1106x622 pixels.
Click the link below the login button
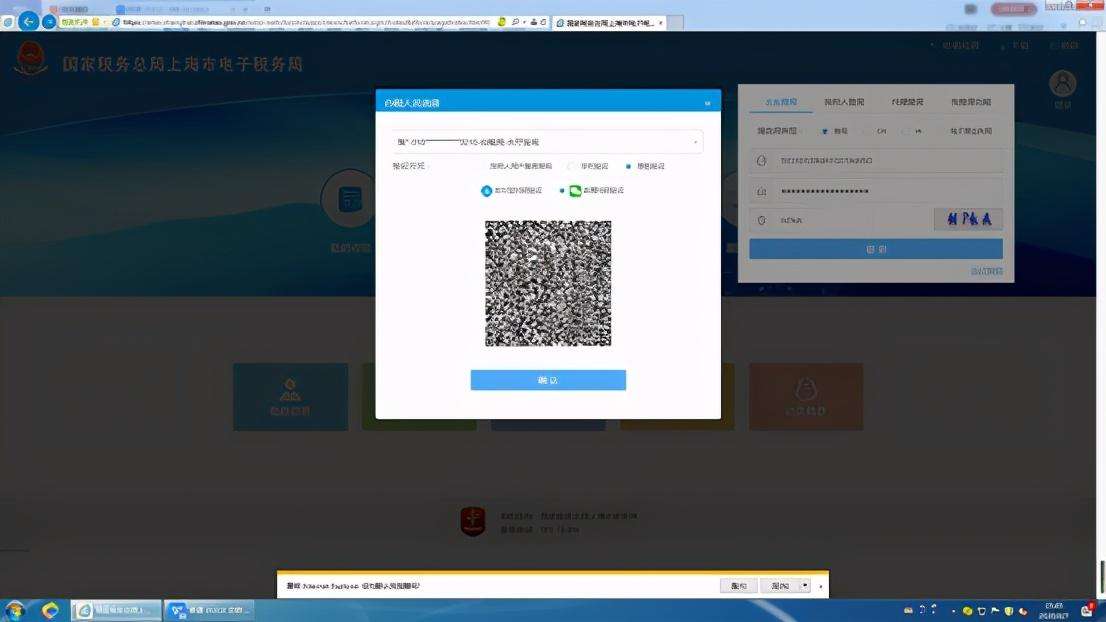pos(986,271)
